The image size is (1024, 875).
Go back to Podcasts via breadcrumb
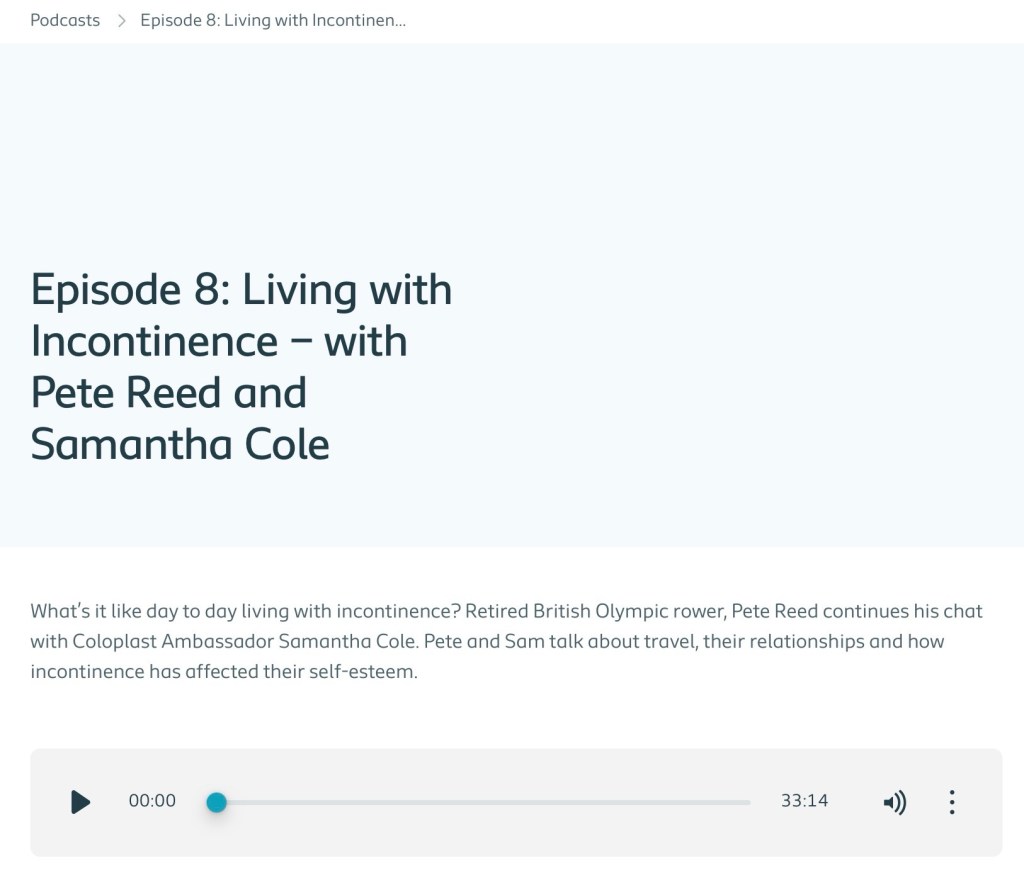pos(65,20)
